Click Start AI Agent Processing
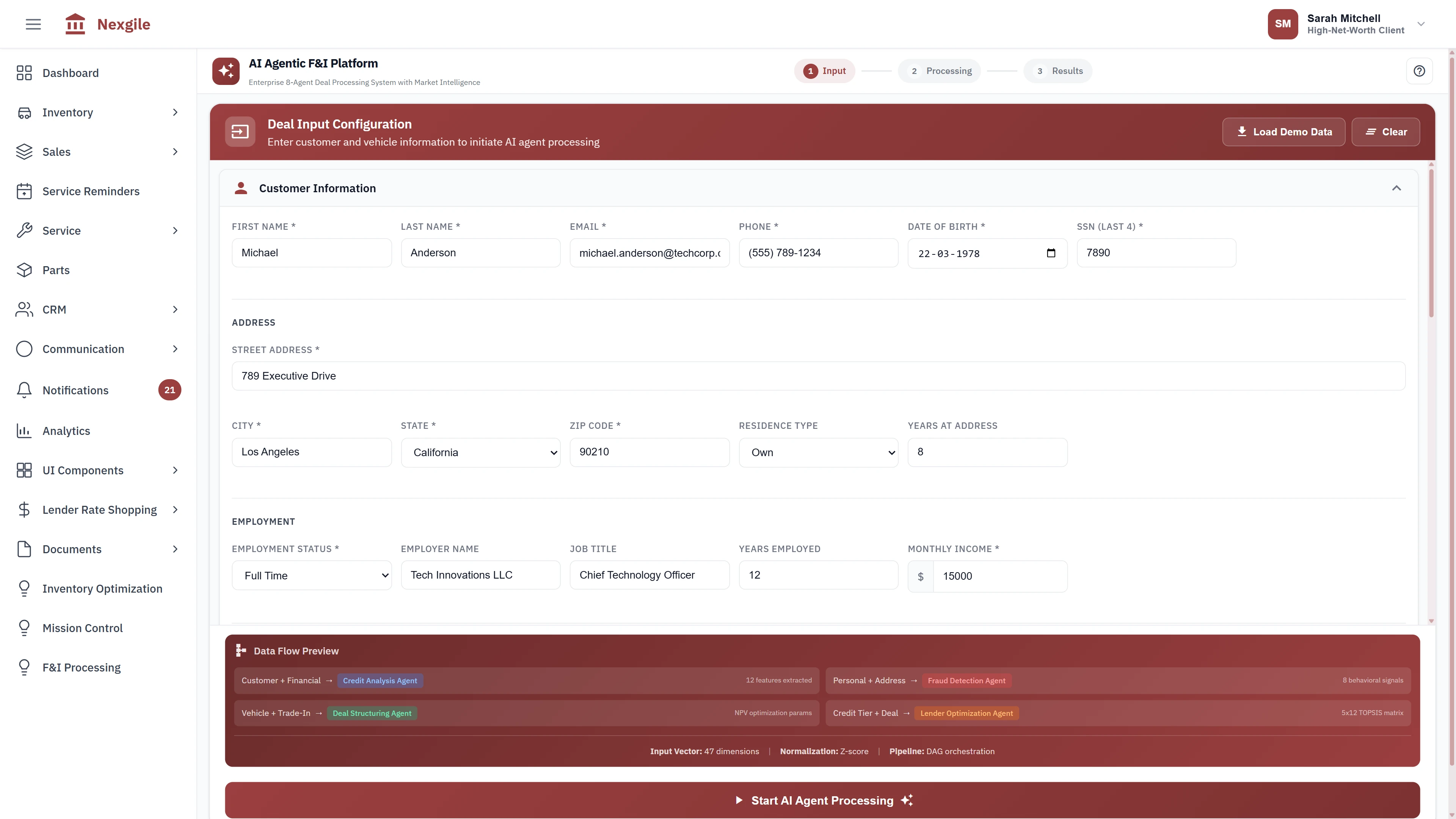The height and width of the screenshot is (819, 1456). point(822,800)
